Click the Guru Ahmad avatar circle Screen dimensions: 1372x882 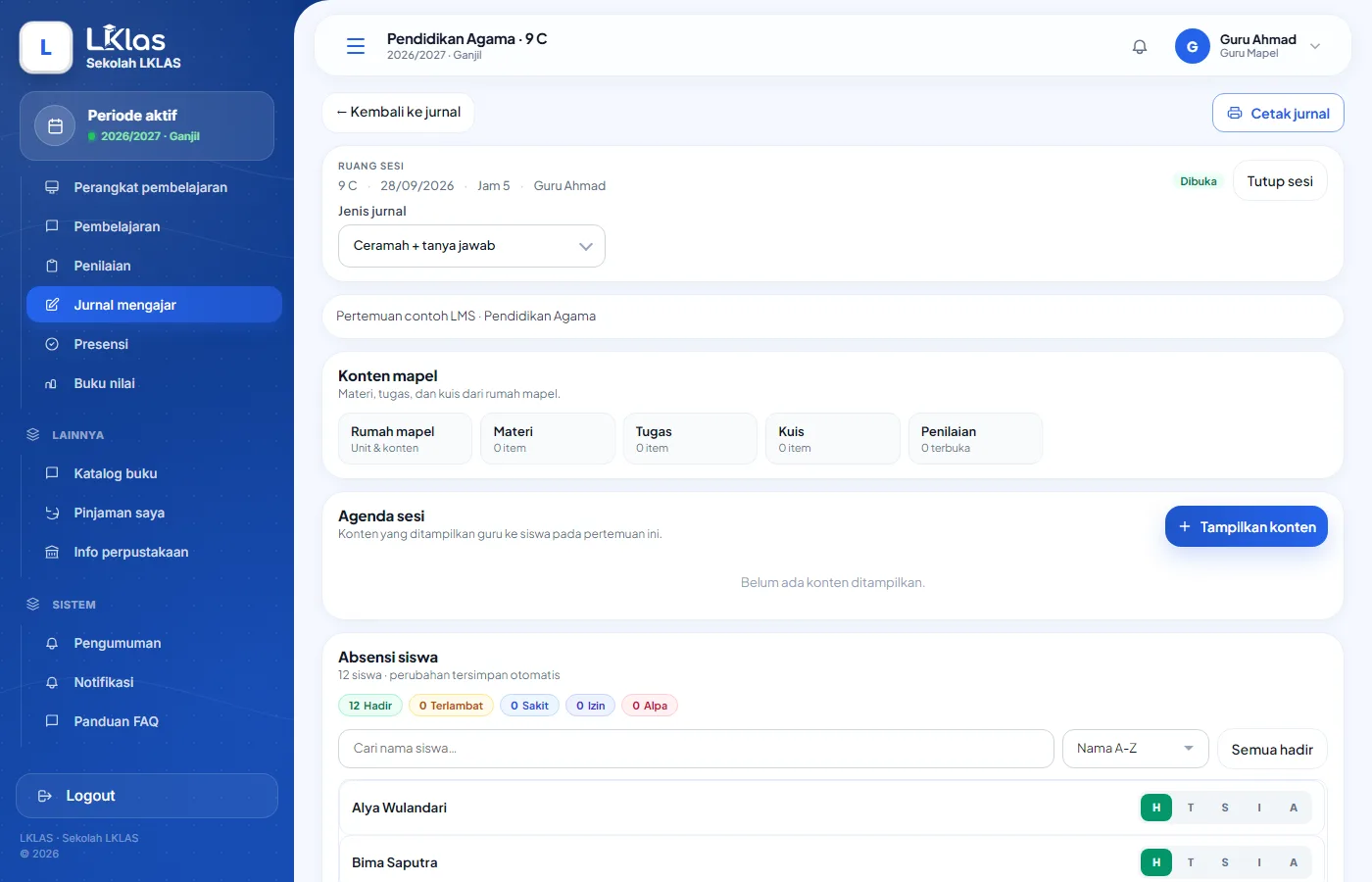click(1192, 46)
